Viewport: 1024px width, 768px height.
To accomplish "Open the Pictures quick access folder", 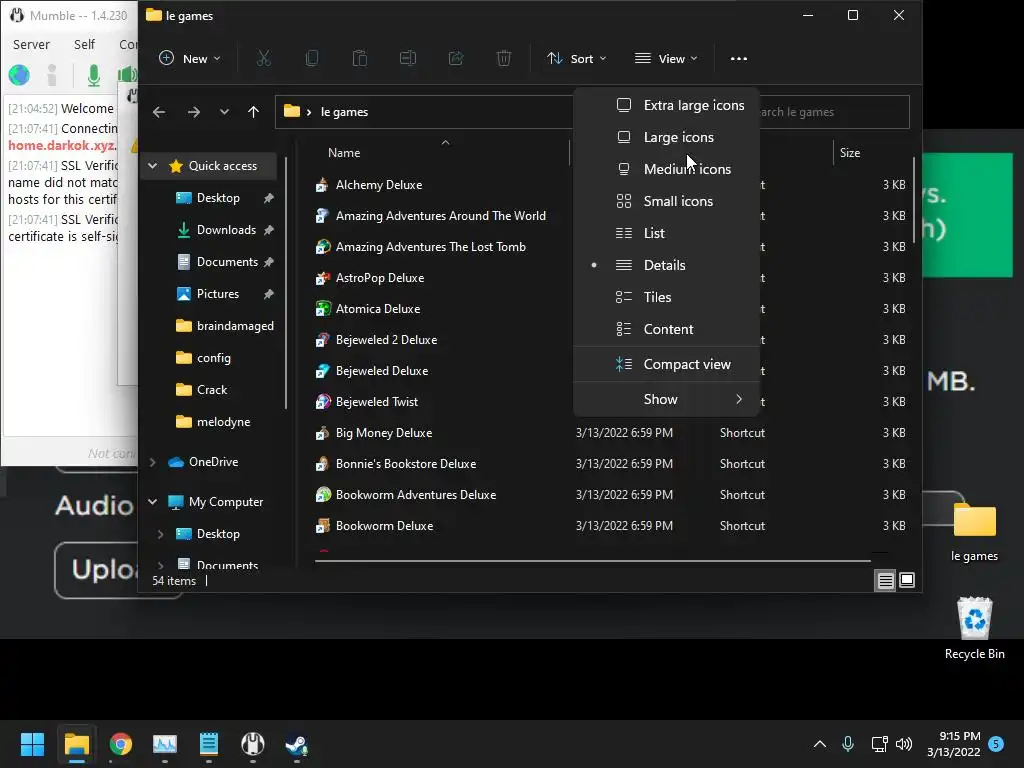I will pyautogui.click(x=216, y=294).
